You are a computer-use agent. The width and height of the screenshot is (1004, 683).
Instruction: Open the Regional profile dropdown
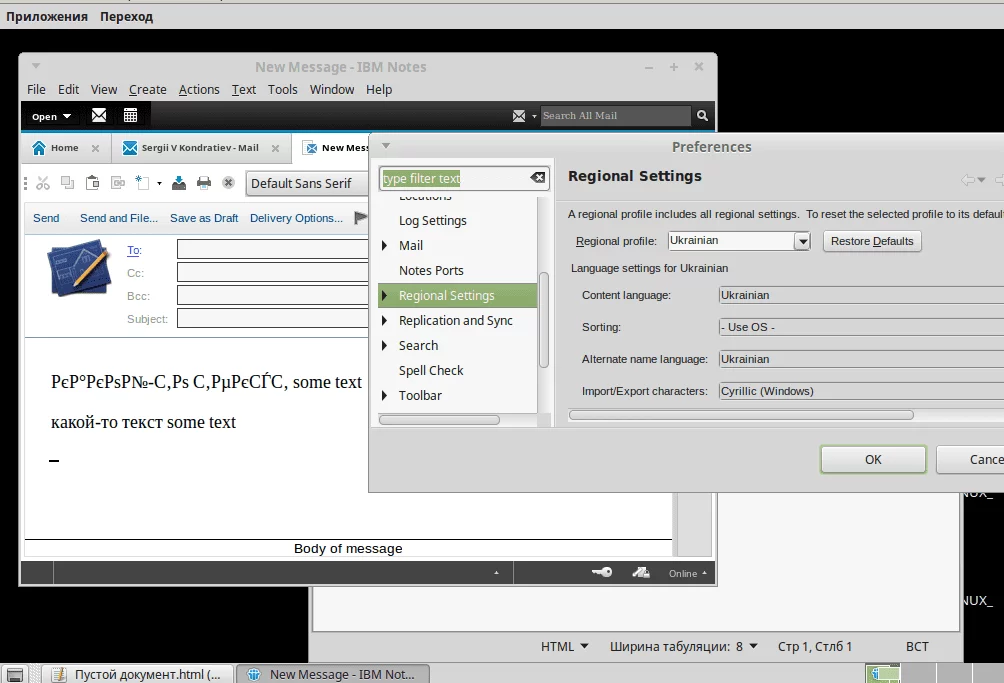[801, 241]
